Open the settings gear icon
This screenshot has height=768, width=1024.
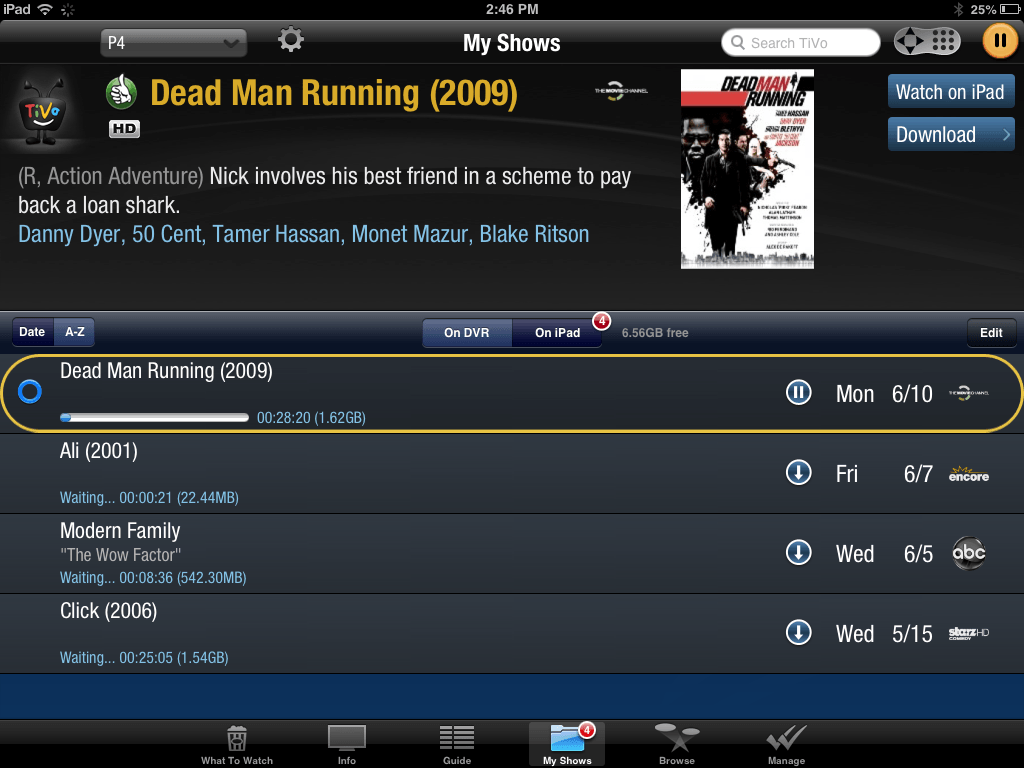click(291, 41)
